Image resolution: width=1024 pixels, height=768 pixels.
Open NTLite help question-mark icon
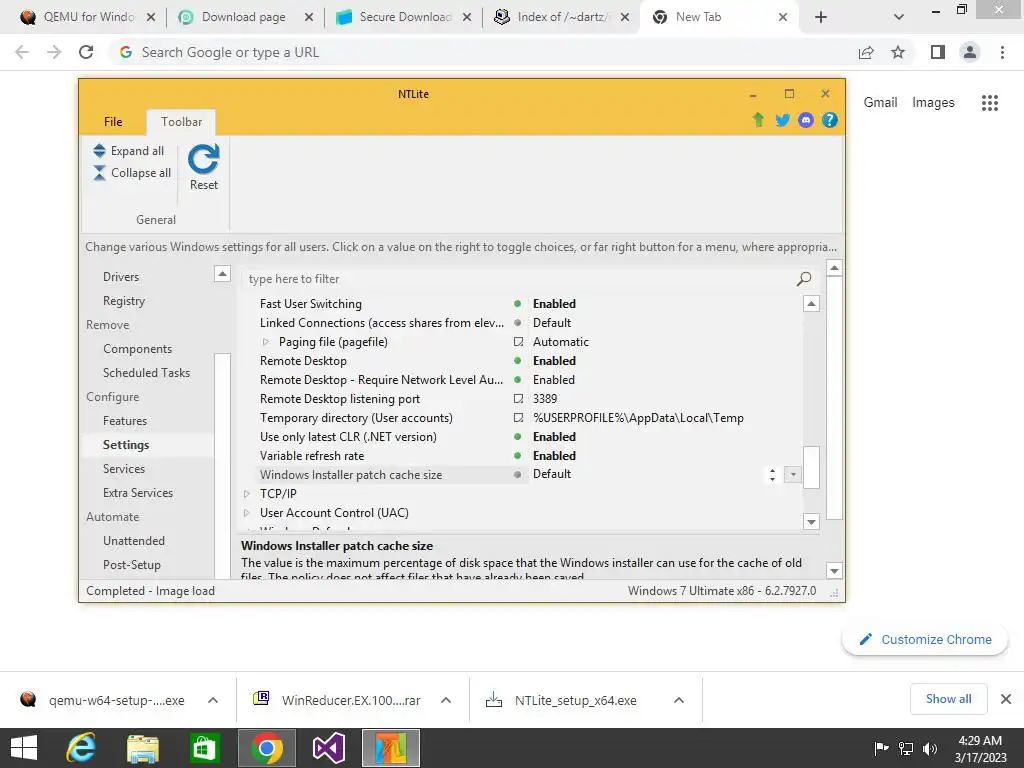click(x=829, y=120)
